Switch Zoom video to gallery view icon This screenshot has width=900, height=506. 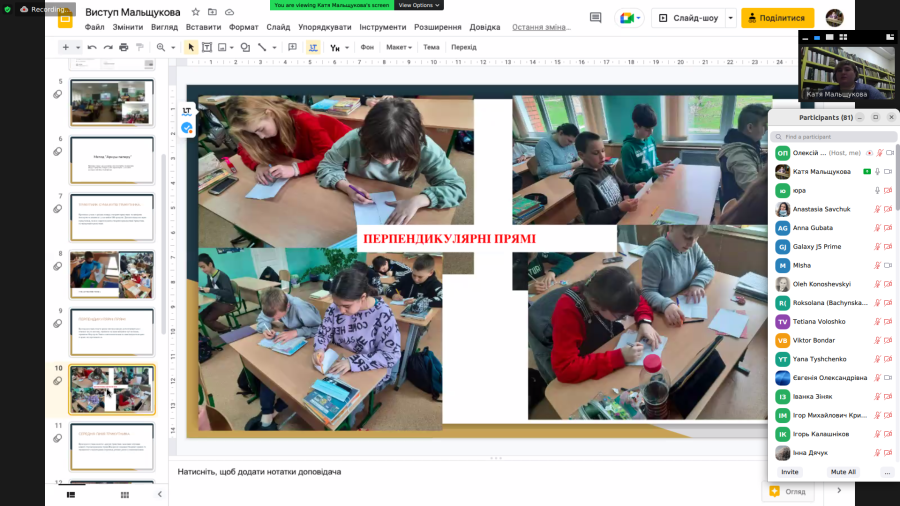click(843, 37)
